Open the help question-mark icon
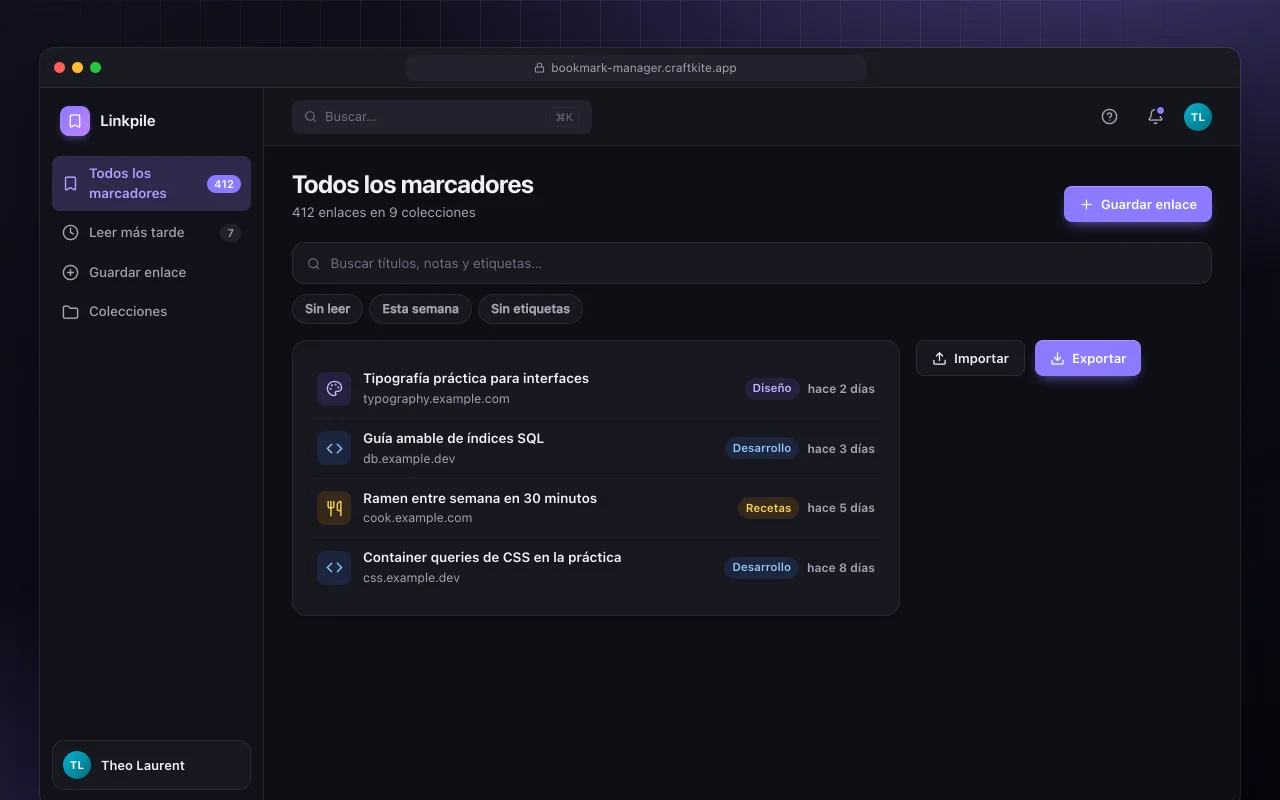1280x800 pixels. [x=1109, y=117]
